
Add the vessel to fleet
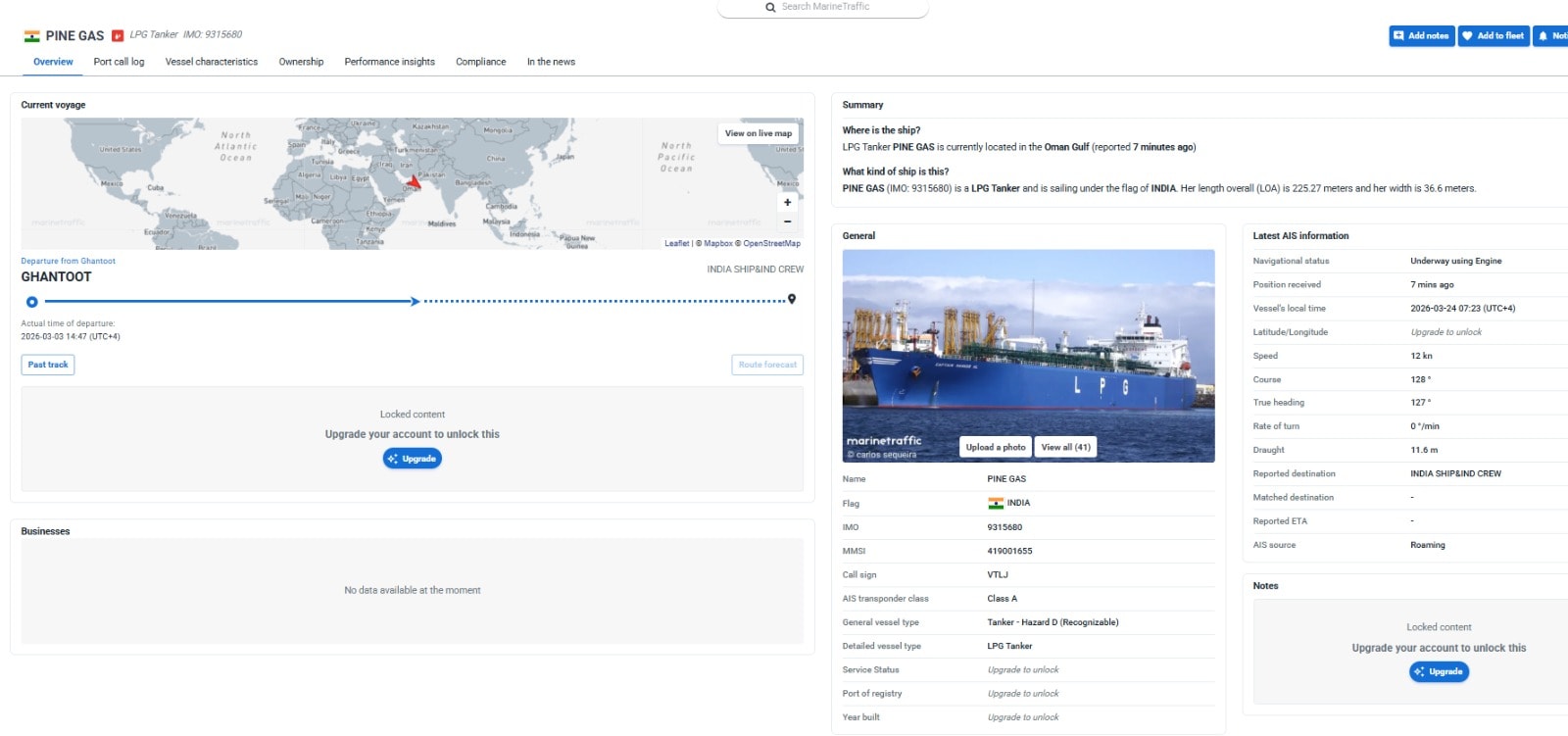point(1493,36)
